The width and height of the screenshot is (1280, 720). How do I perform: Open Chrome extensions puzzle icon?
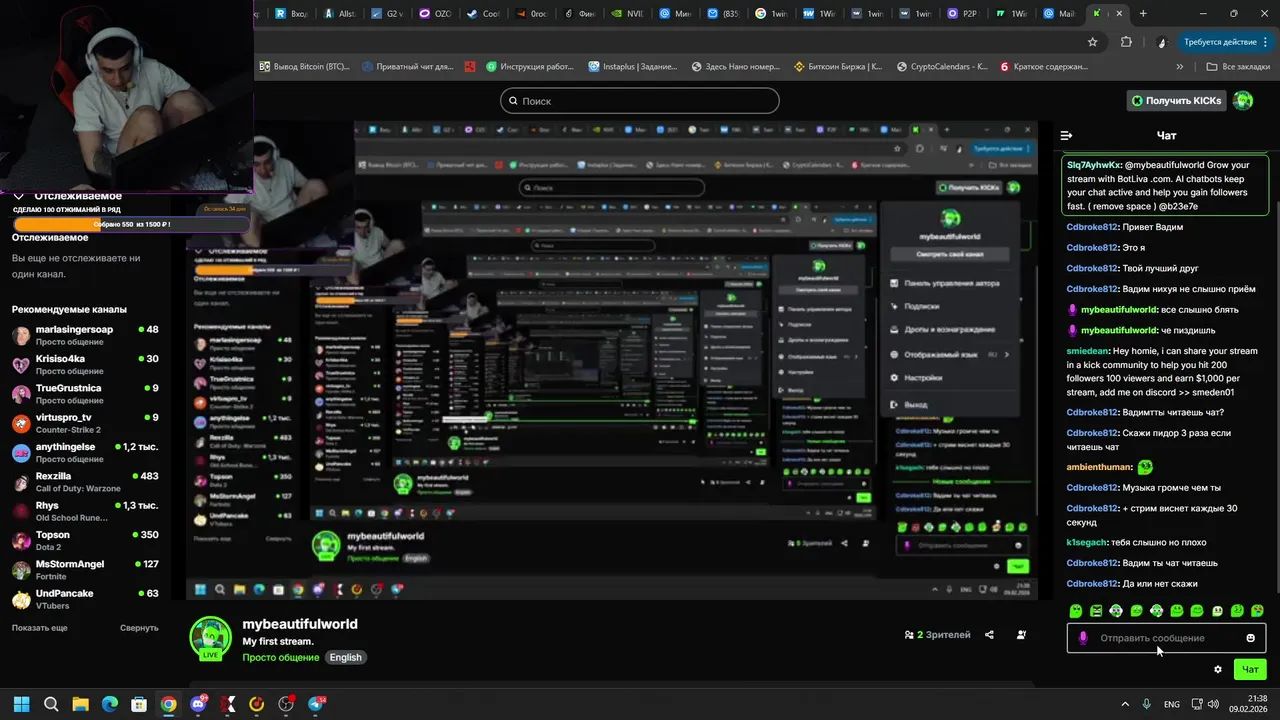click(1127, 42)
